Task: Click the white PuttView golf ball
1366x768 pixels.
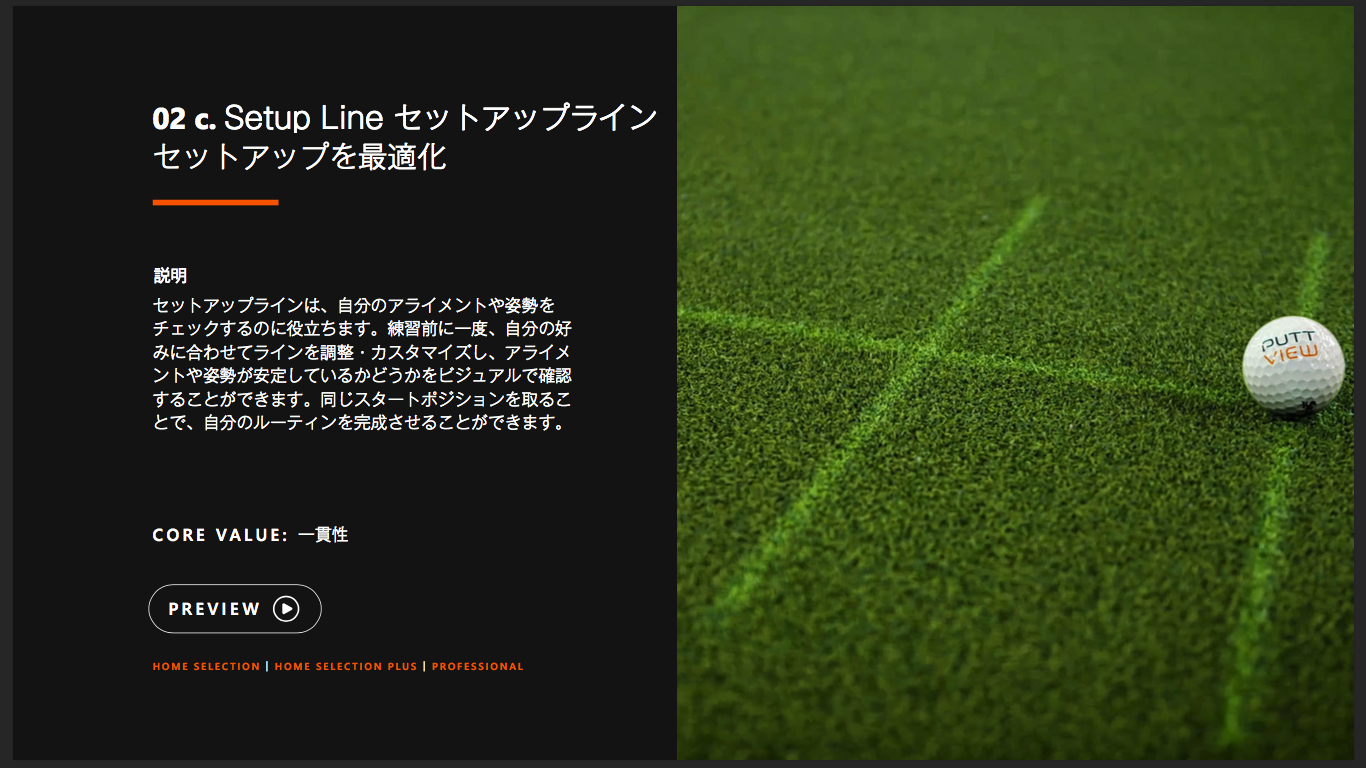Action: [x=1293, y=367]
